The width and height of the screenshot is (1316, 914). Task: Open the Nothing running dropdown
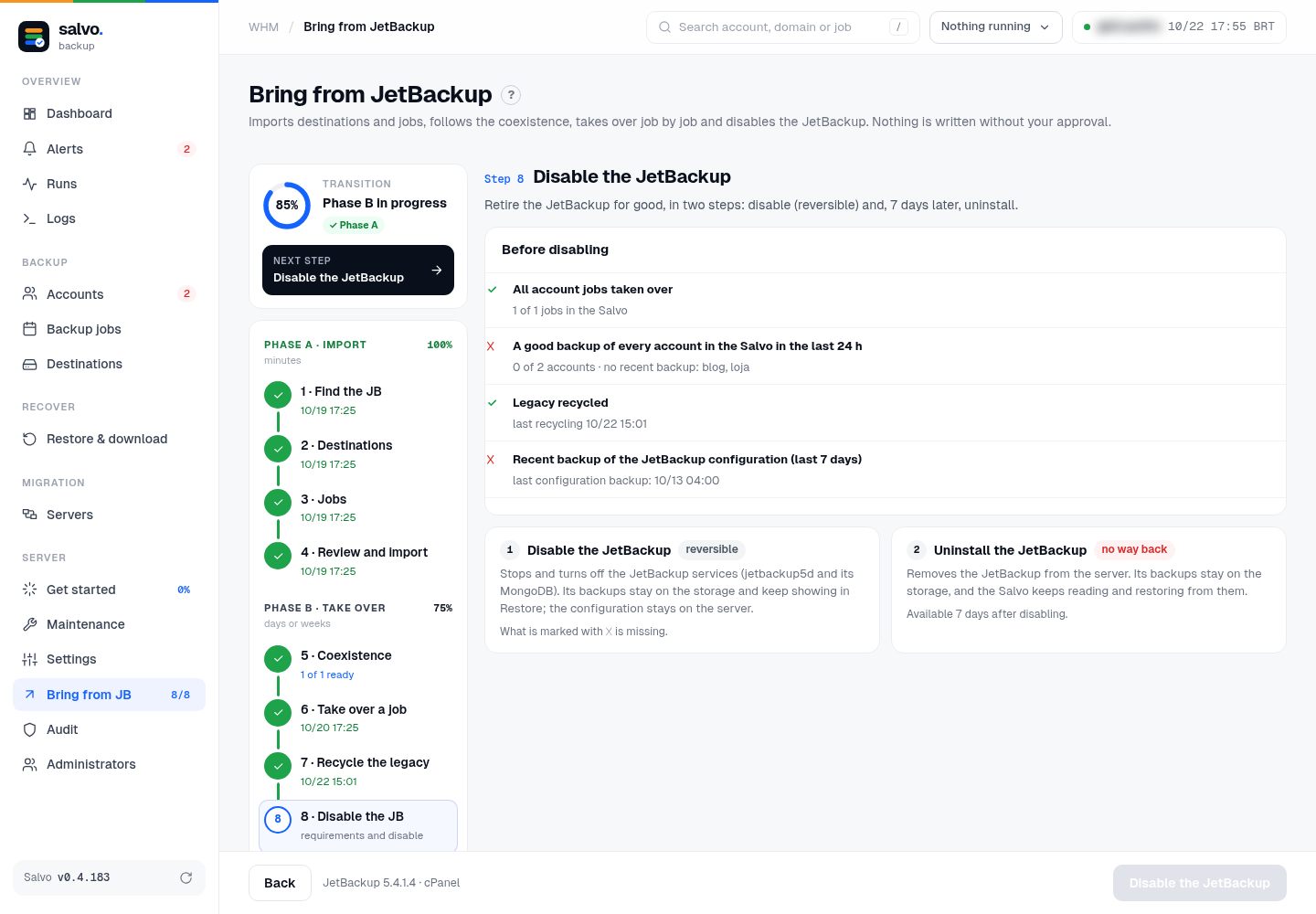tap(995, 27)
